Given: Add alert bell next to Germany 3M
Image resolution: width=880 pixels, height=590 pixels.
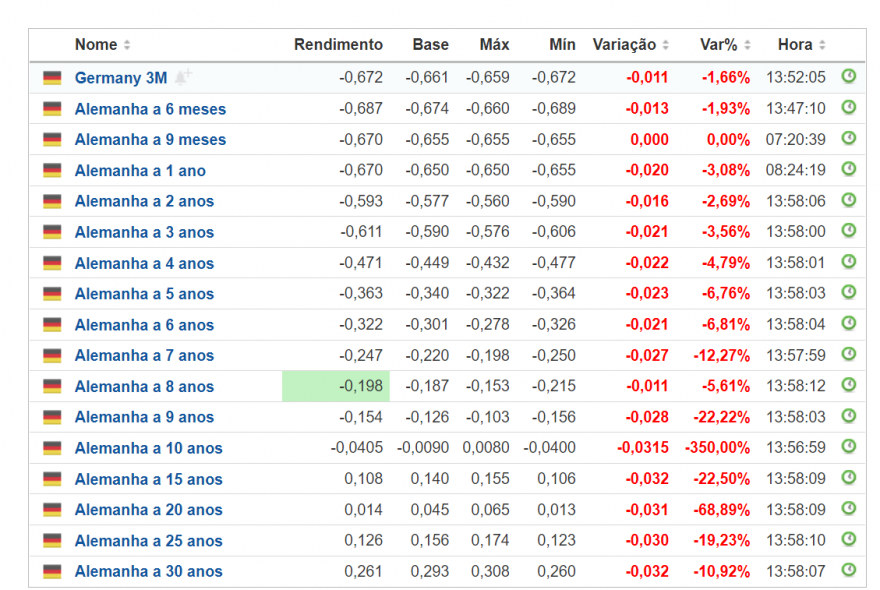Looking at the screenshot, I should [x=182, y=76].
